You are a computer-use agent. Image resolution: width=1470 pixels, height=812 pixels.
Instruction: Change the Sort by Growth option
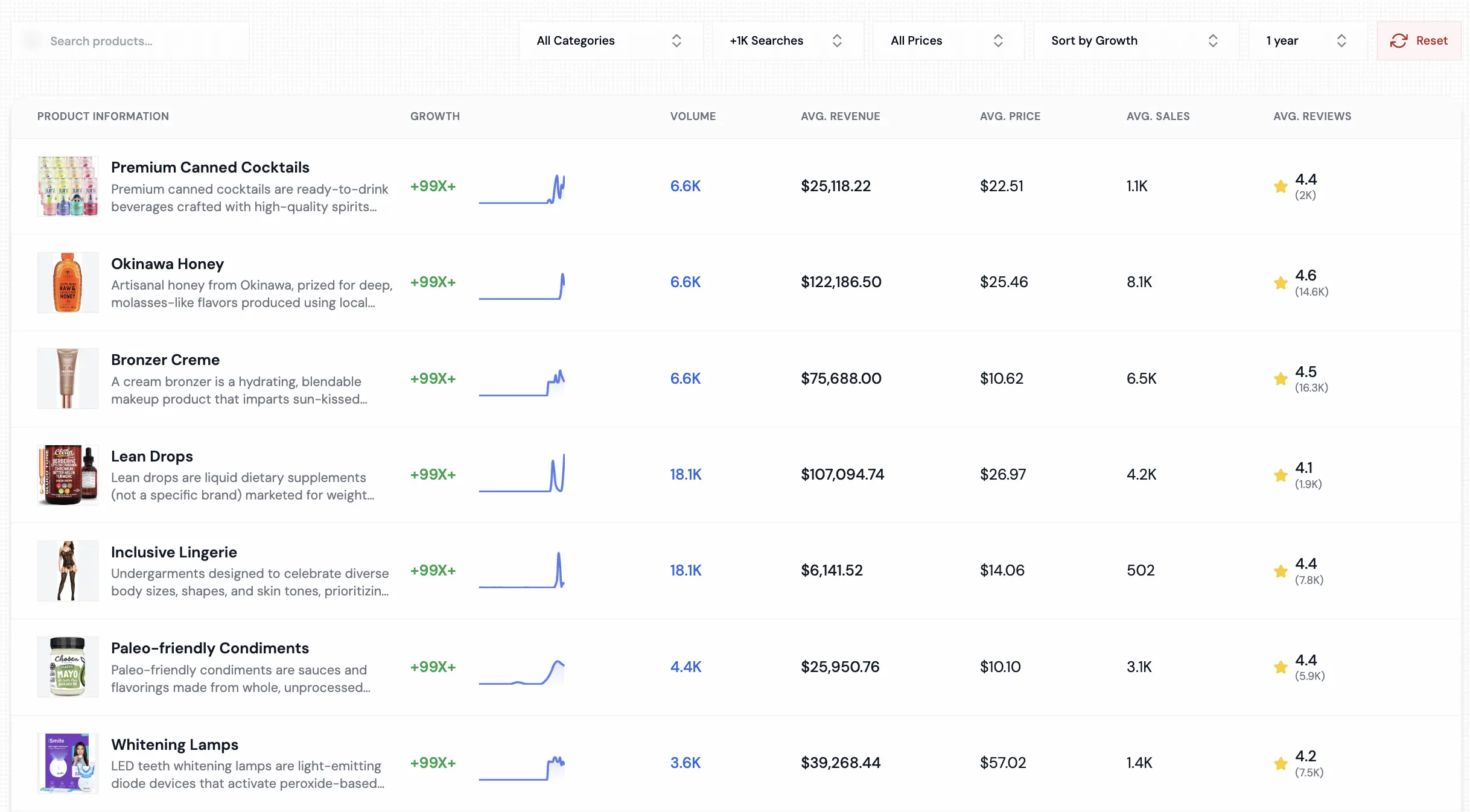pos(1134,40)
